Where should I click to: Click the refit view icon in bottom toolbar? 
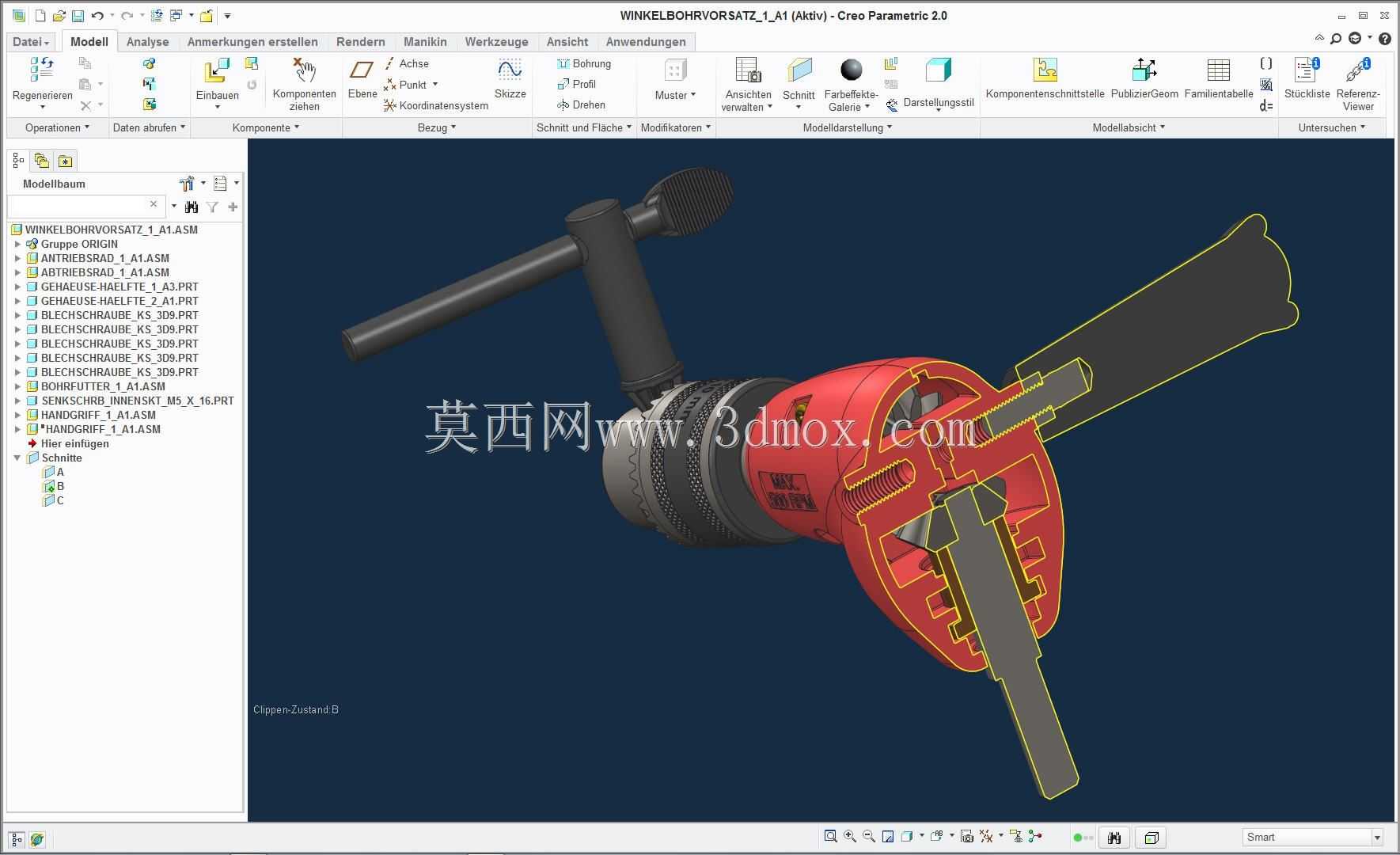pos(830,836)
